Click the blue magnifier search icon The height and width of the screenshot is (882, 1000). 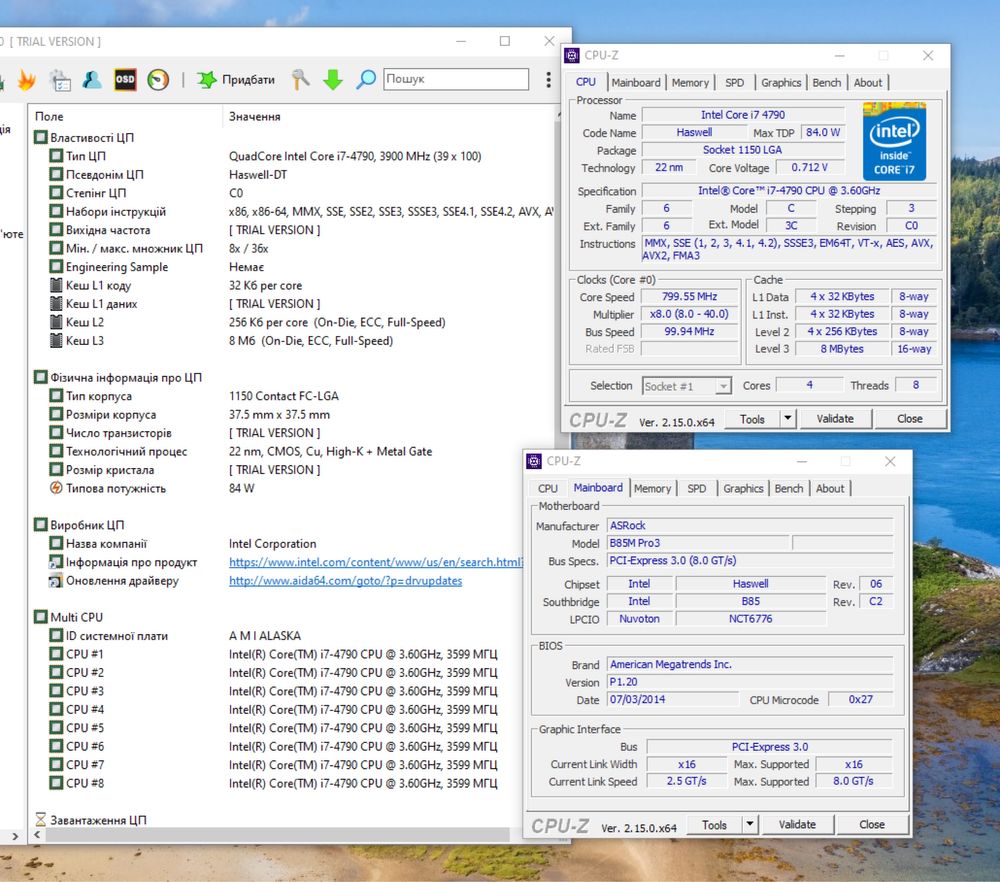(365, 80)
